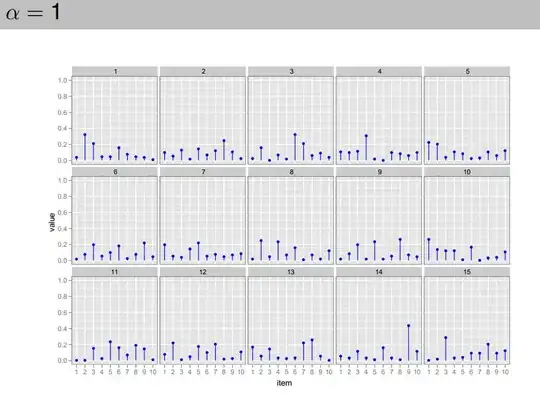The image size is (540, 397).
Task: Click the item 3 peak point in panel 15
Action: pos(446,338)
